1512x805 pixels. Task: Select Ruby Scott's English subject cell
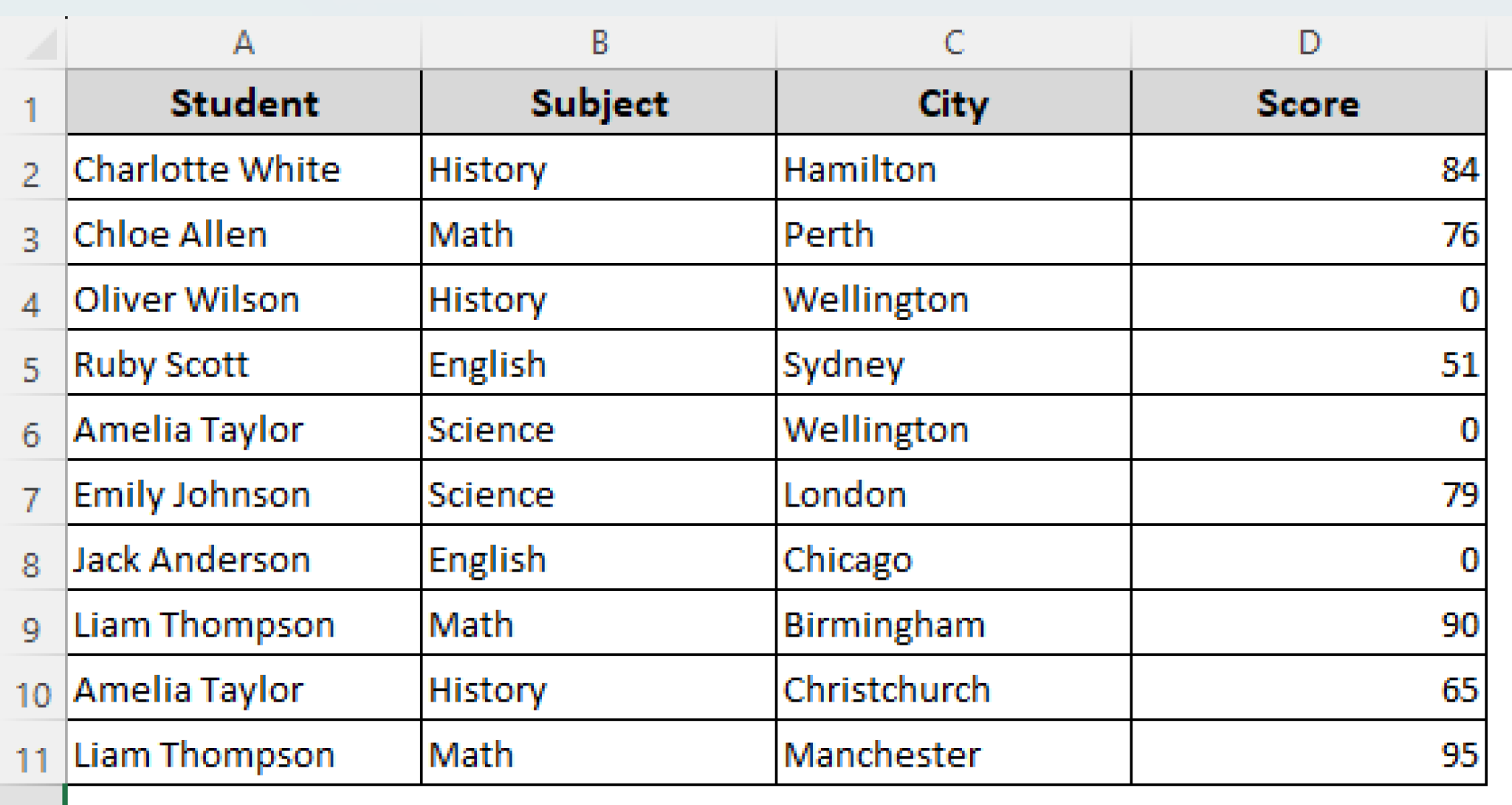598,364
